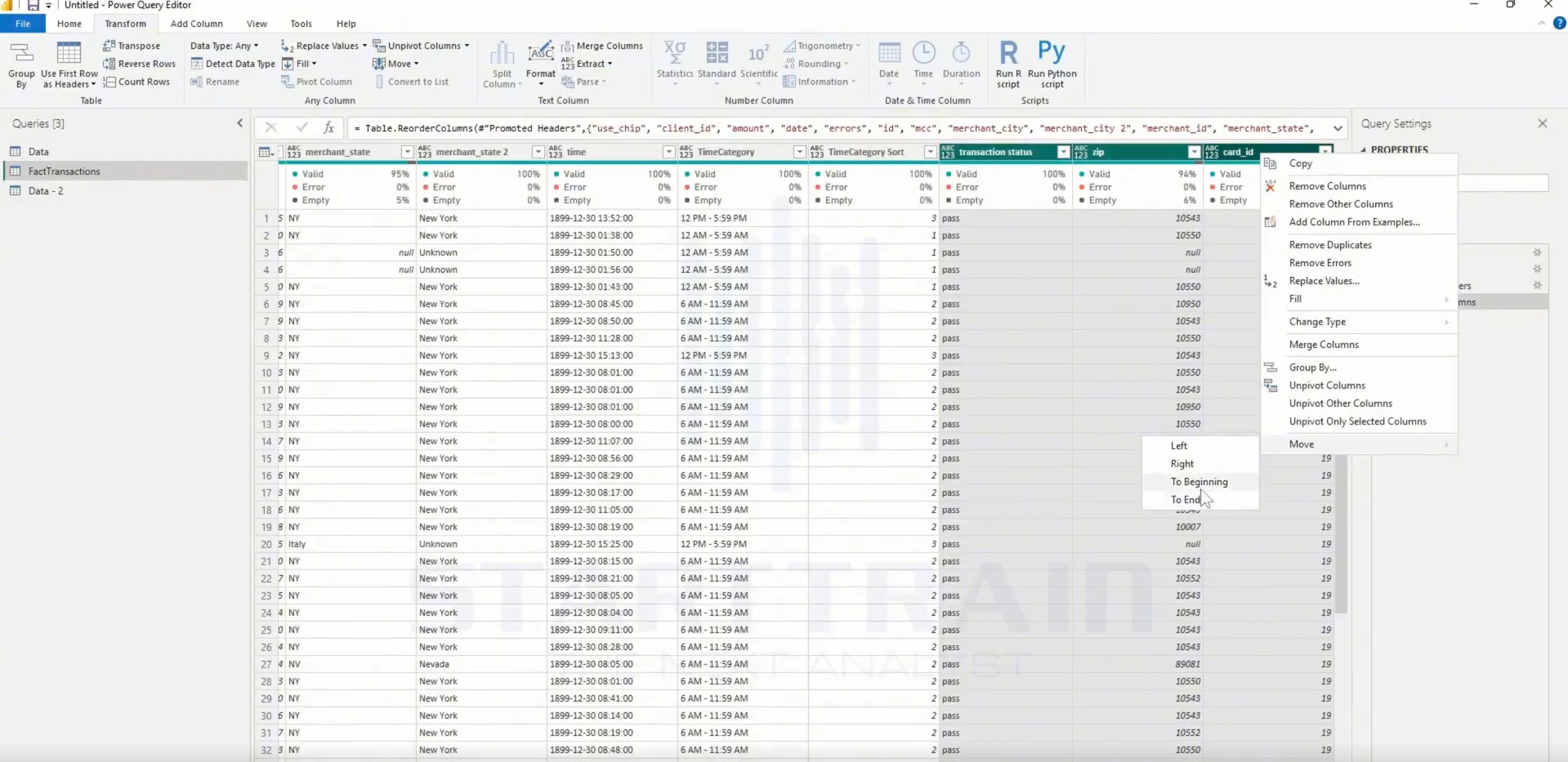Choose Unpivot Only Selected Columns
The width and height of the screenshot is (1568, 762).
1360,421
